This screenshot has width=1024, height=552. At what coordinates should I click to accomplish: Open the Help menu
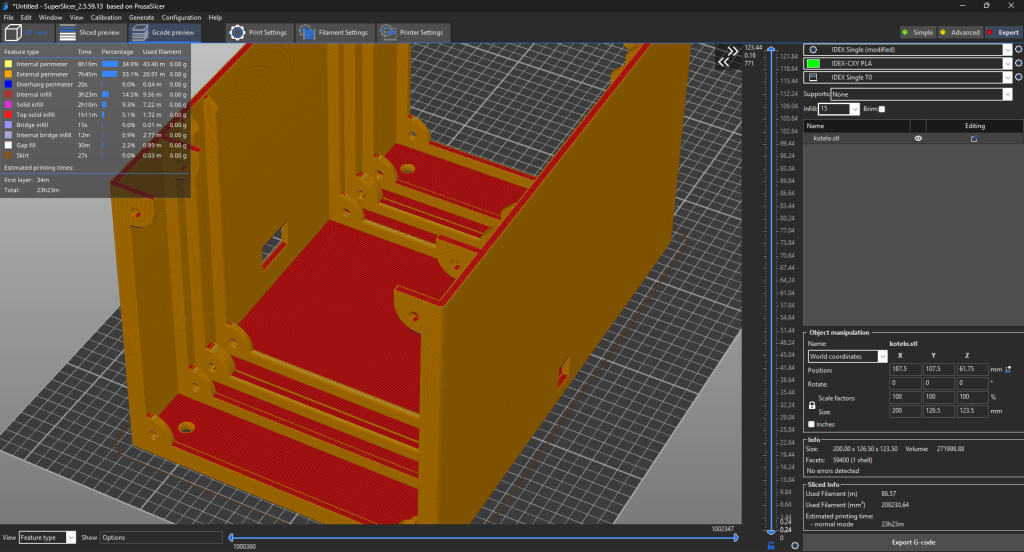click(x=215, y=18)
